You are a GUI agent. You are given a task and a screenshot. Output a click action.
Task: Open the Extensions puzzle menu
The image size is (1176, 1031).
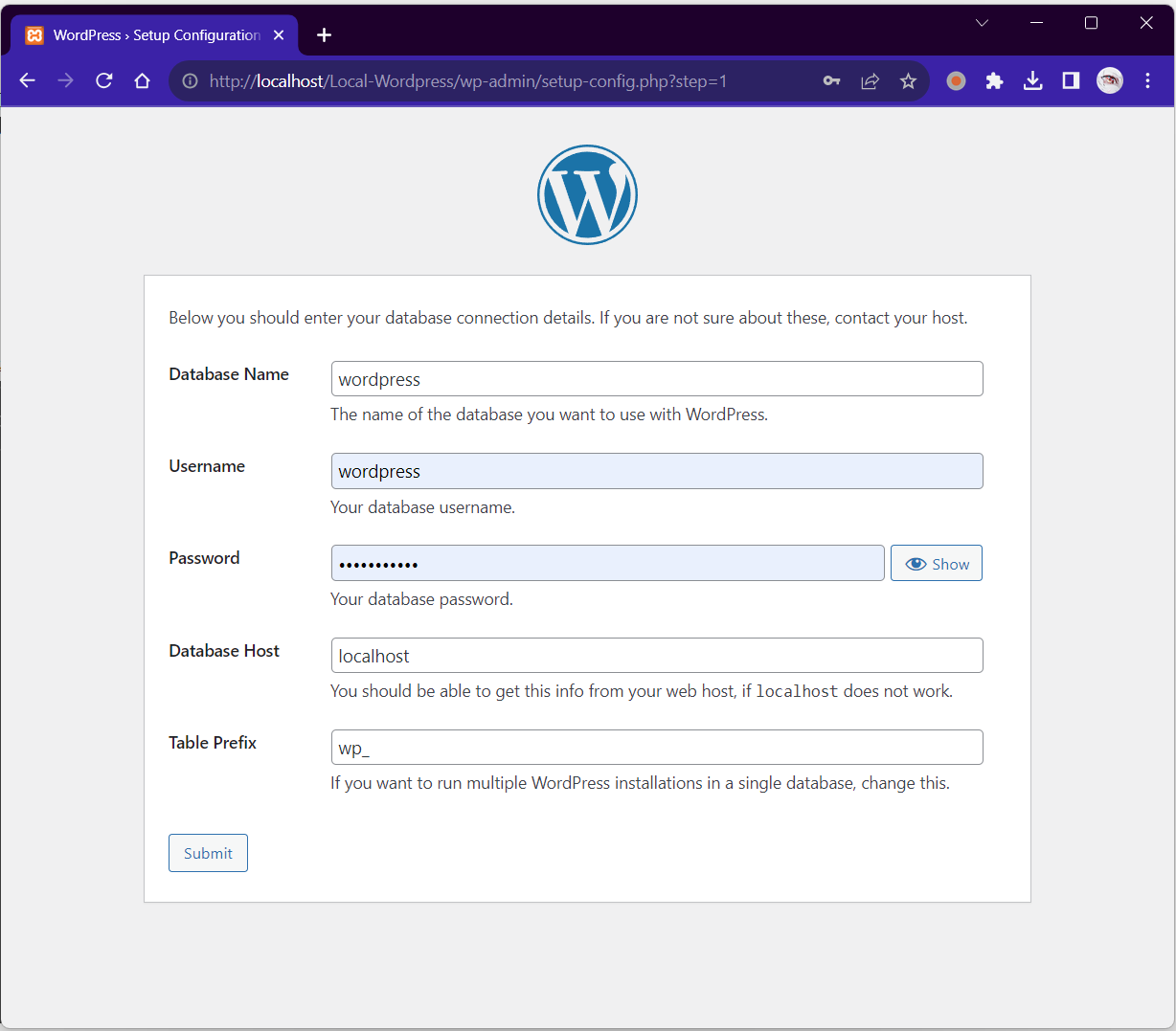click(x=994, y=81)
